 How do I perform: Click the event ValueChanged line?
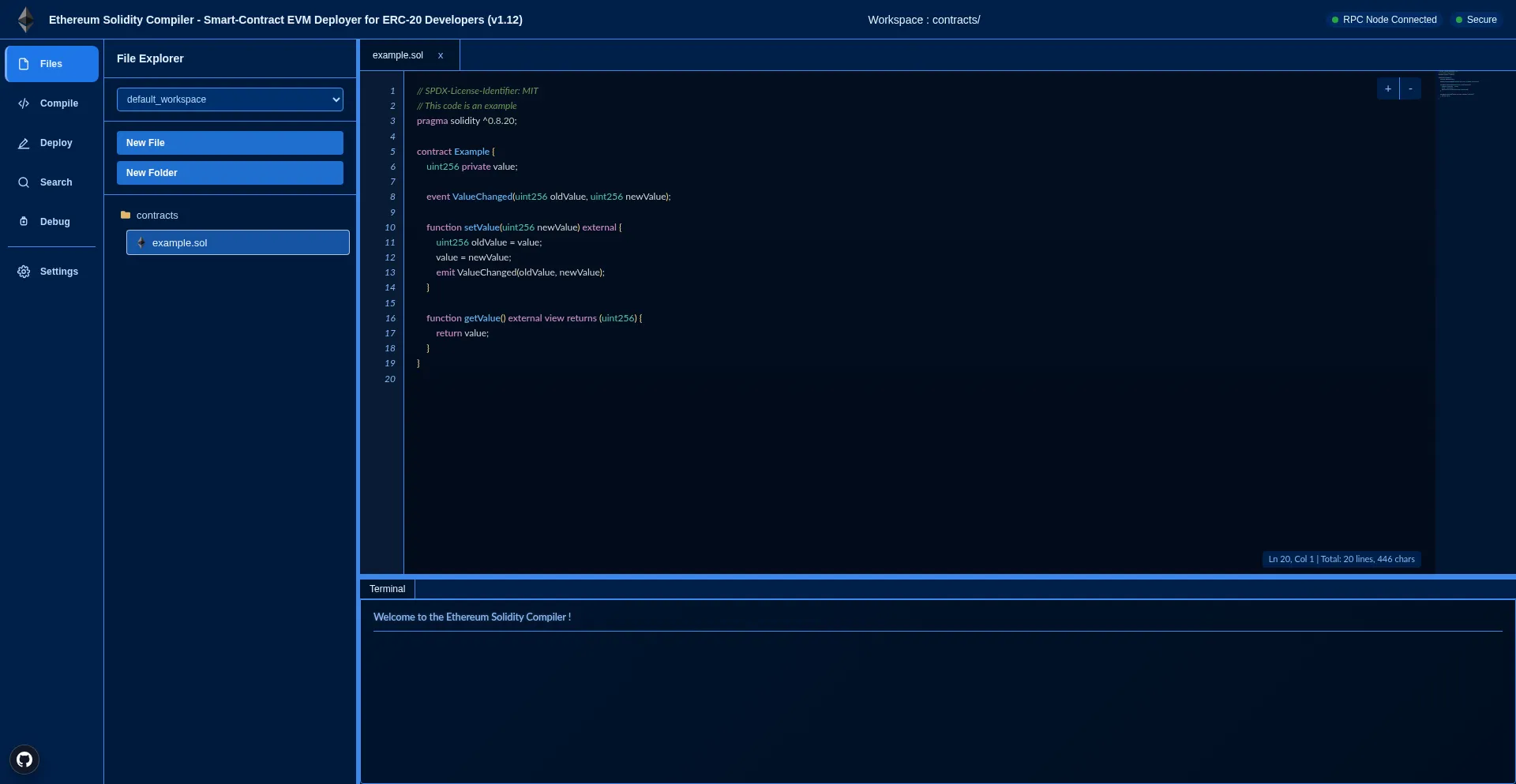[549, 197]
